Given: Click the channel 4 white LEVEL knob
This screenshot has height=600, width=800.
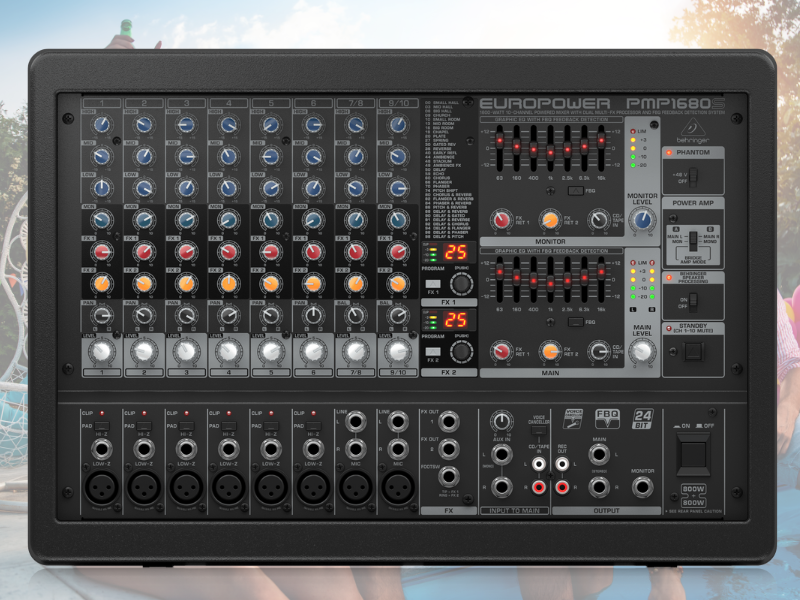Looking at the screenshot, I should click(x=229, y=351).
